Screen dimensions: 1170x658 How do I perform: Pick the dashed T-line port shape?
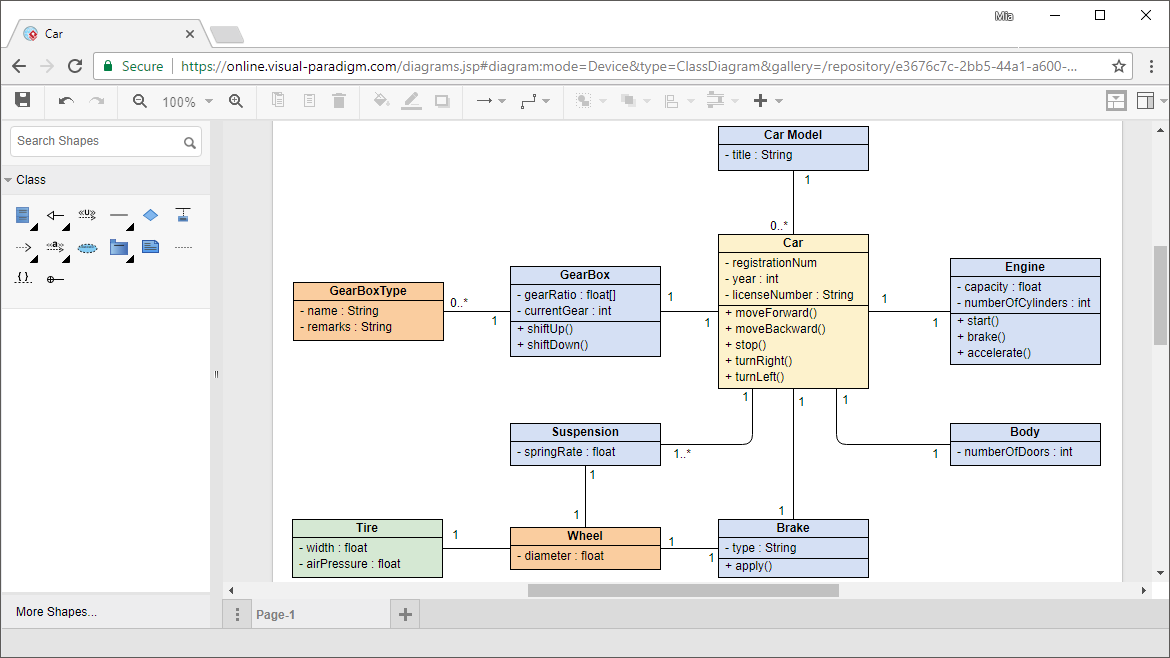coord(183,215)
